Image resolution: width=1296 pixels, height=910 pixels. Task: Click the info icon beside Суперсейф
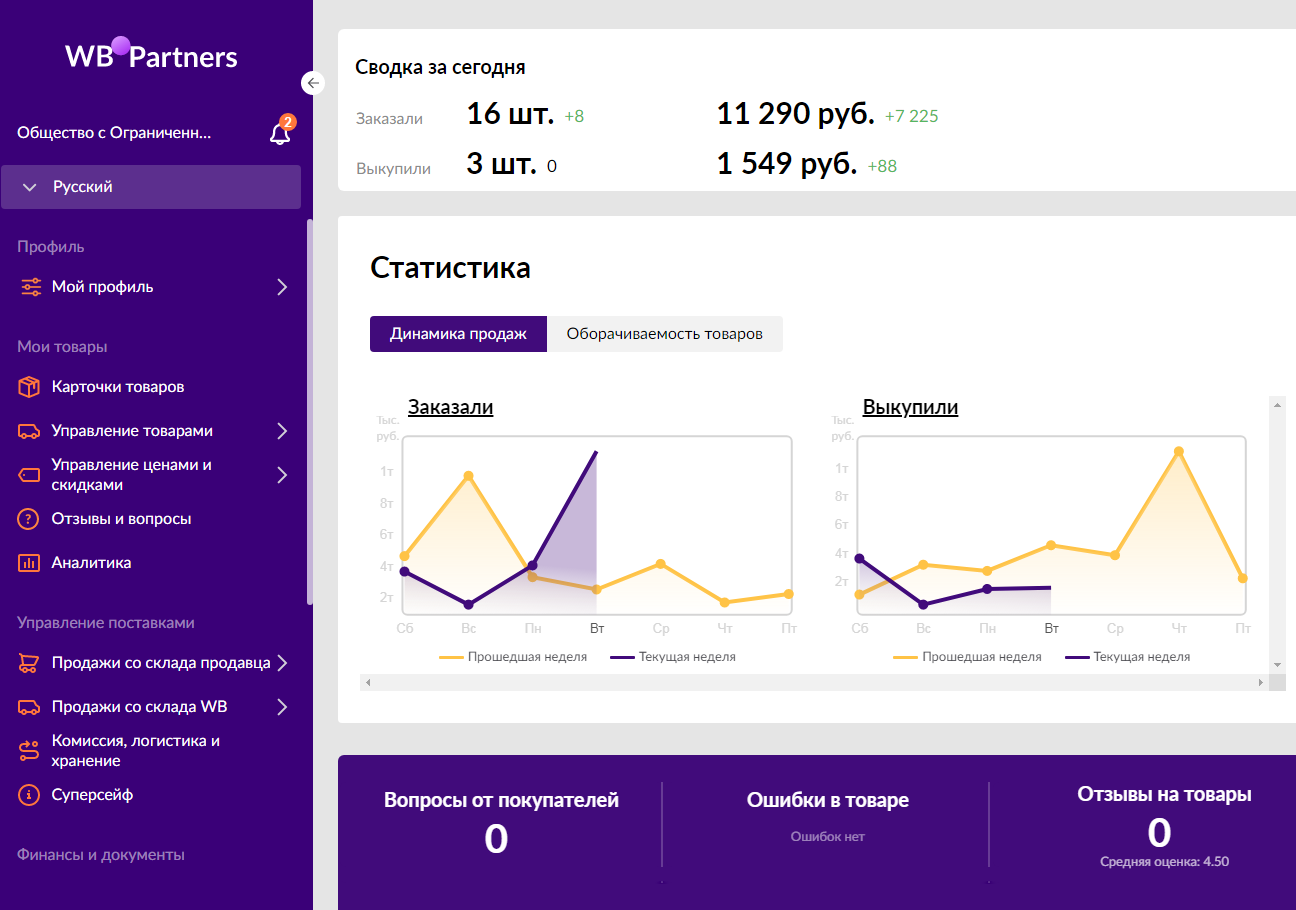click(30, 795)
